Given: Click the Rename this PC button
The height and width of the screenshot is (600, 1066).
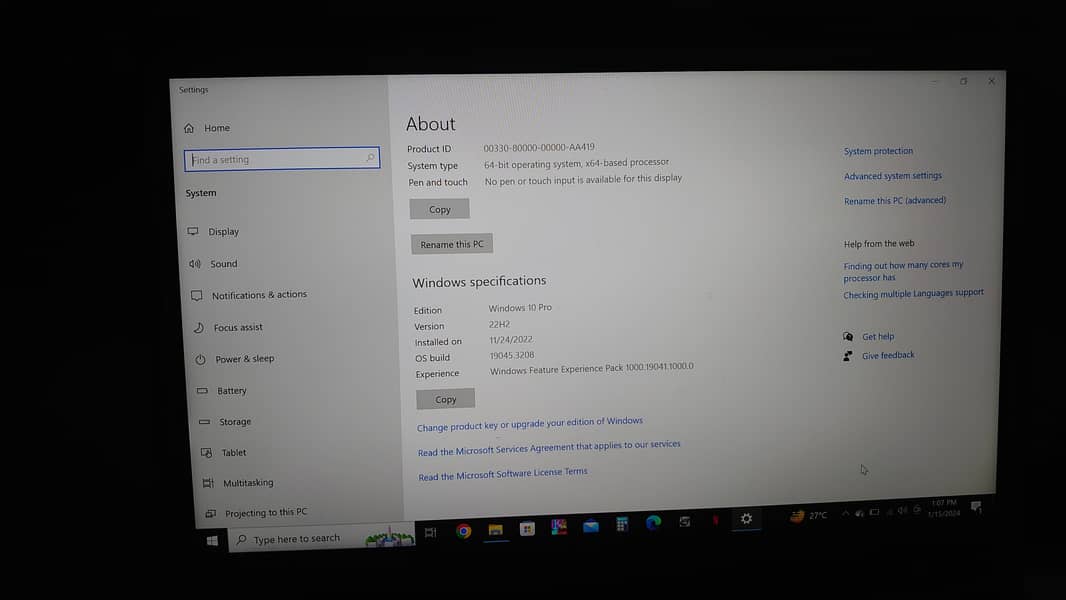Looking at the screenshot, I should pyautogui.click(x=452, y=244).
